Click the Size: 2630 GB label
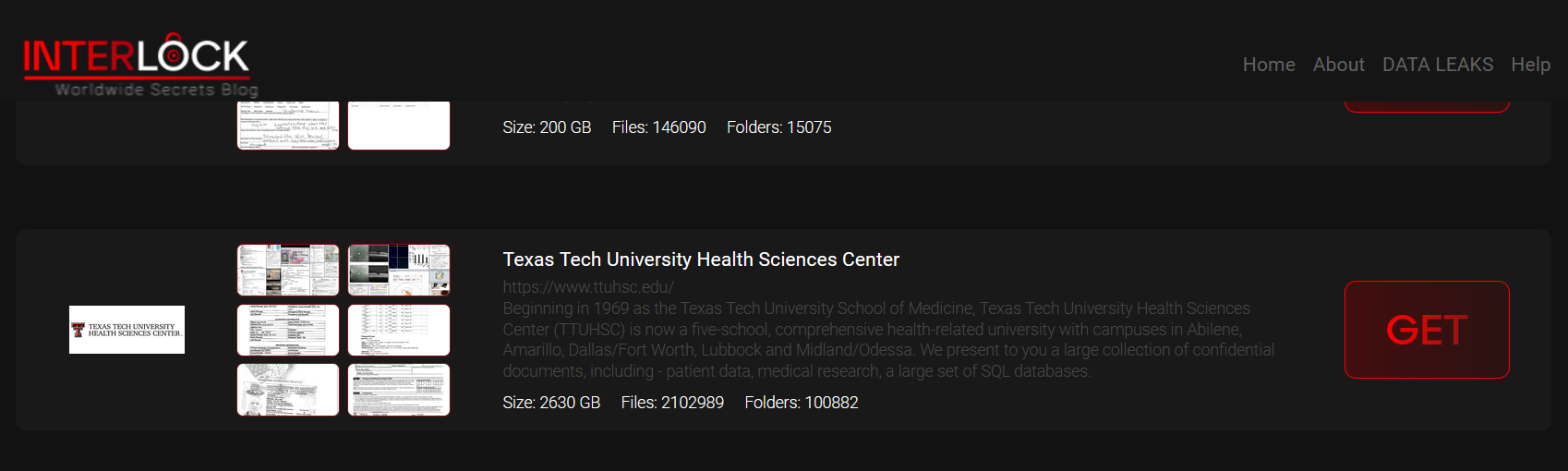The height and width of the screenshot is (471, 1568). coord(551,403)
